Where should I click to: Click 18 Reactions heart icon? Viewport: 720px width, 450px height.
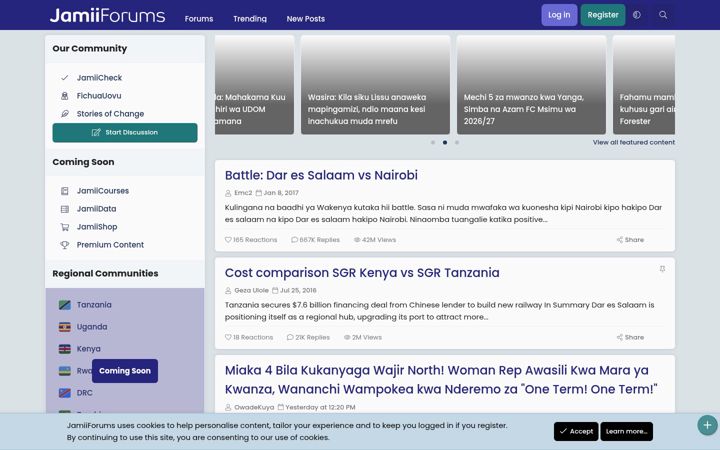pyautogui.click(x=228, y=337)
